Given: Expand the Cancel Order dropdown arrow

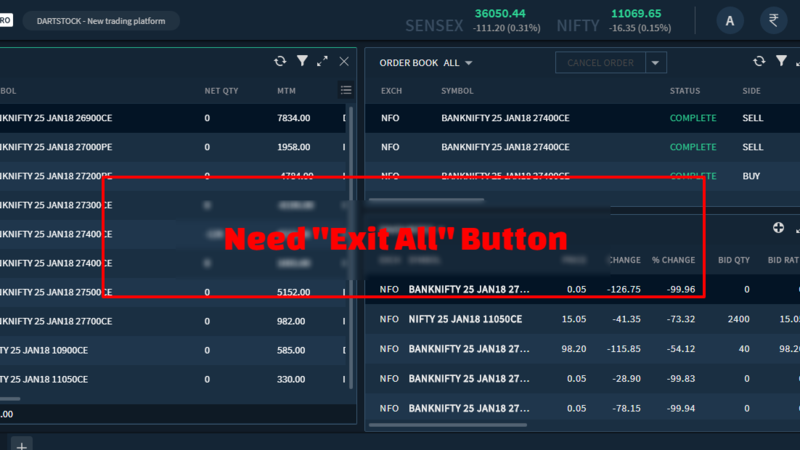Looking at the screenshot, I should pos(655,63).
